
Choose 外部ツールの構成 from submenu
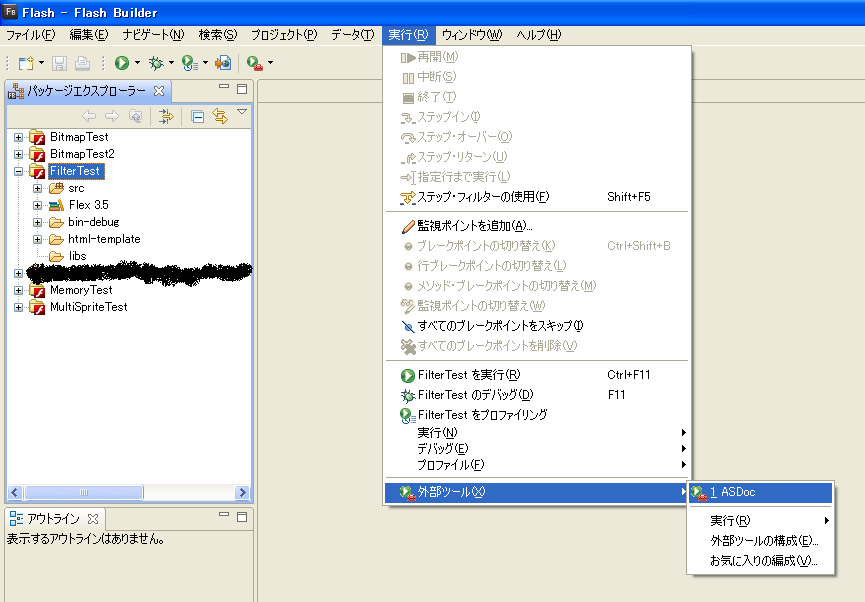coord(764,540)
